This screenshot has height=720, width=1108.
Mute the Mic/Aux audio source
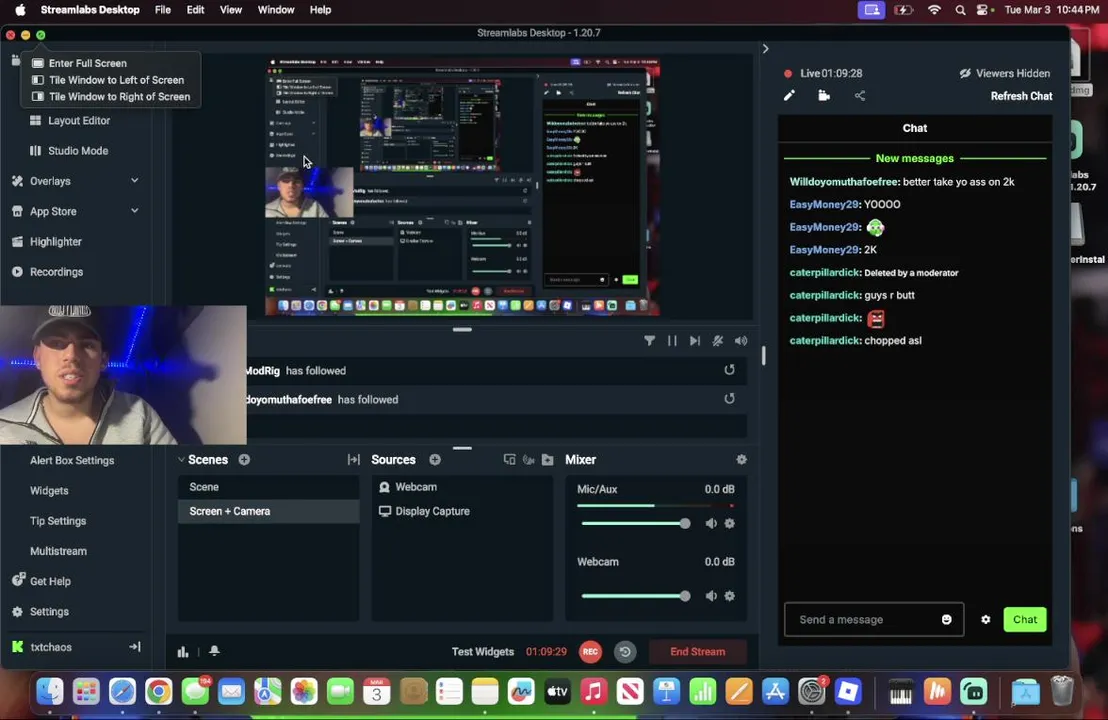pyautogui.click(x=711, y=524)
